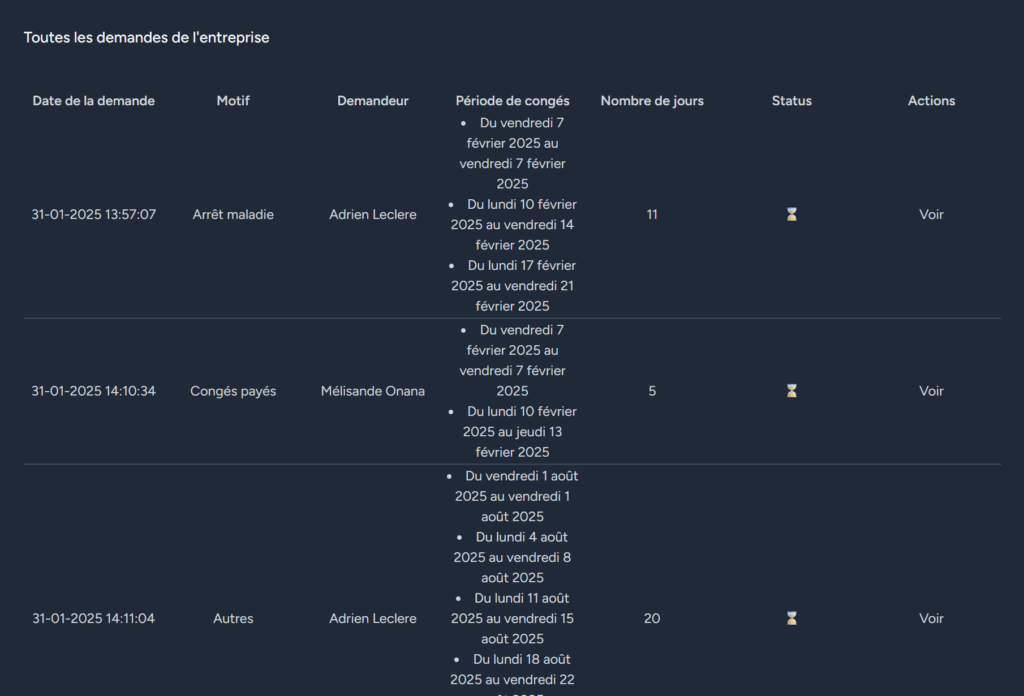Click hourglass status icon for Autres request

tap(792, 618)
